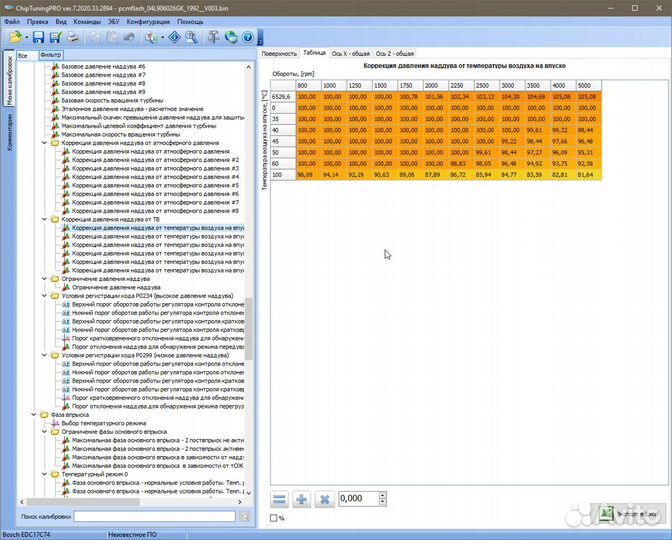This screenshot has height=540, width=672.
Task: Click the Excel export button
Action: [x=630, y=513]
